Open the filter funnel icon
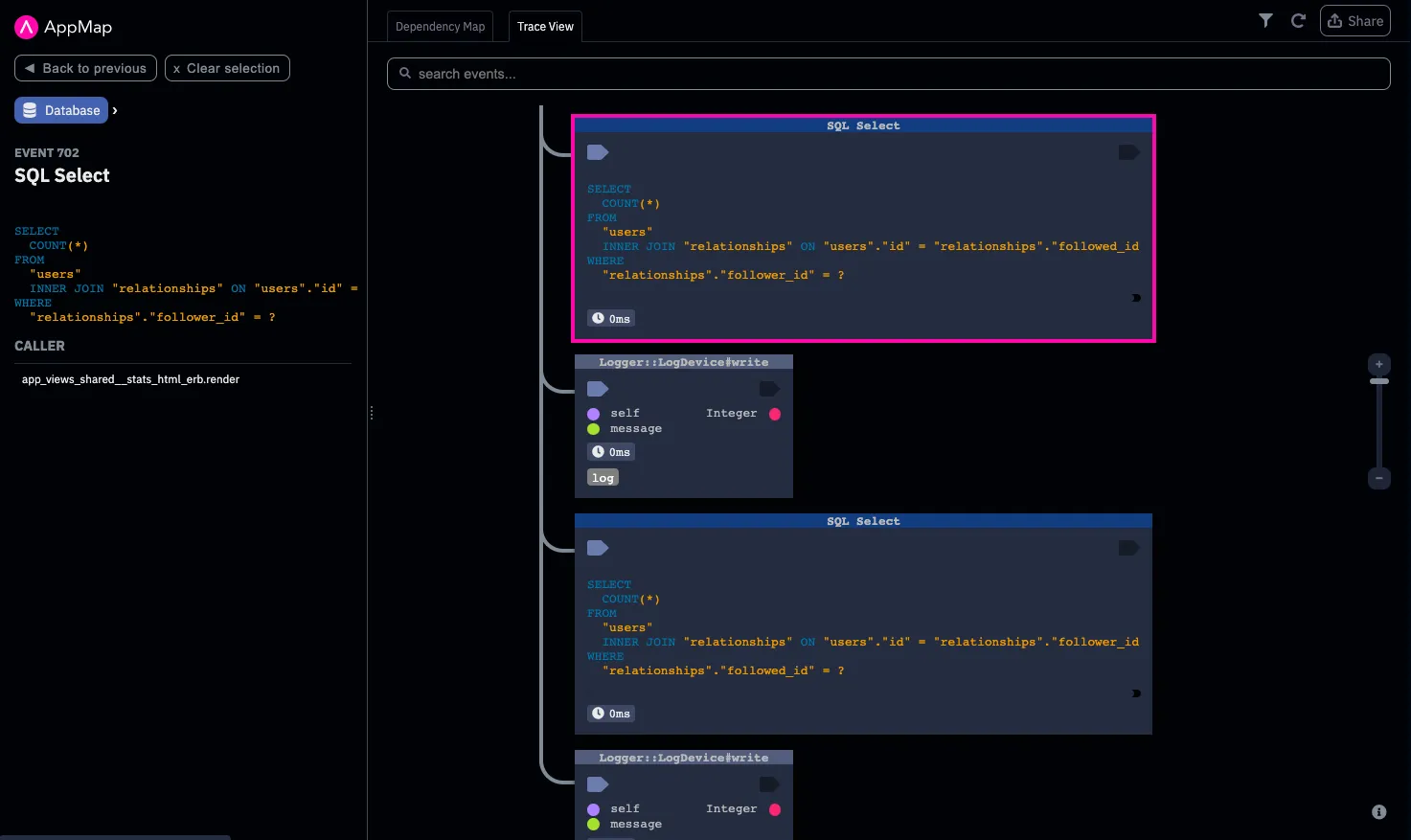The width and height of the screenshot is (1411, 840). (1265, 20)
